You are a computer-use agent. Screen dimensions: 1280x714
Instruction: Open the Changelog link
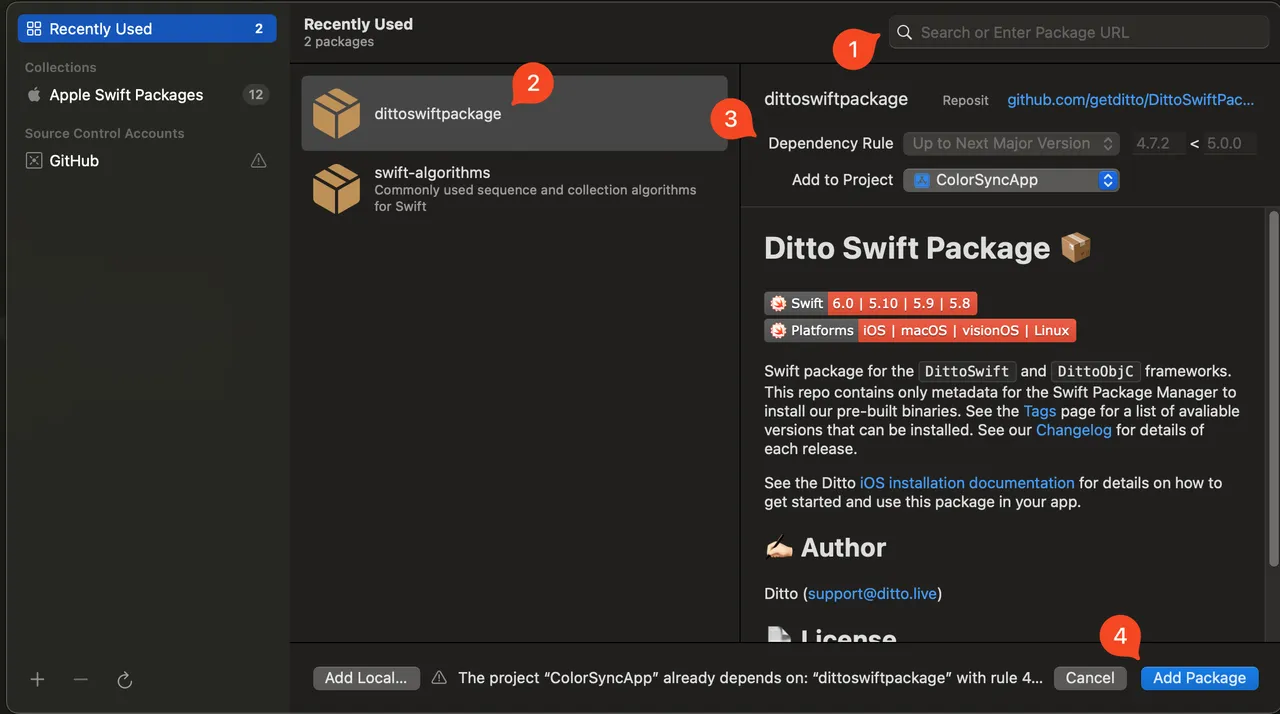point(1073,430)
